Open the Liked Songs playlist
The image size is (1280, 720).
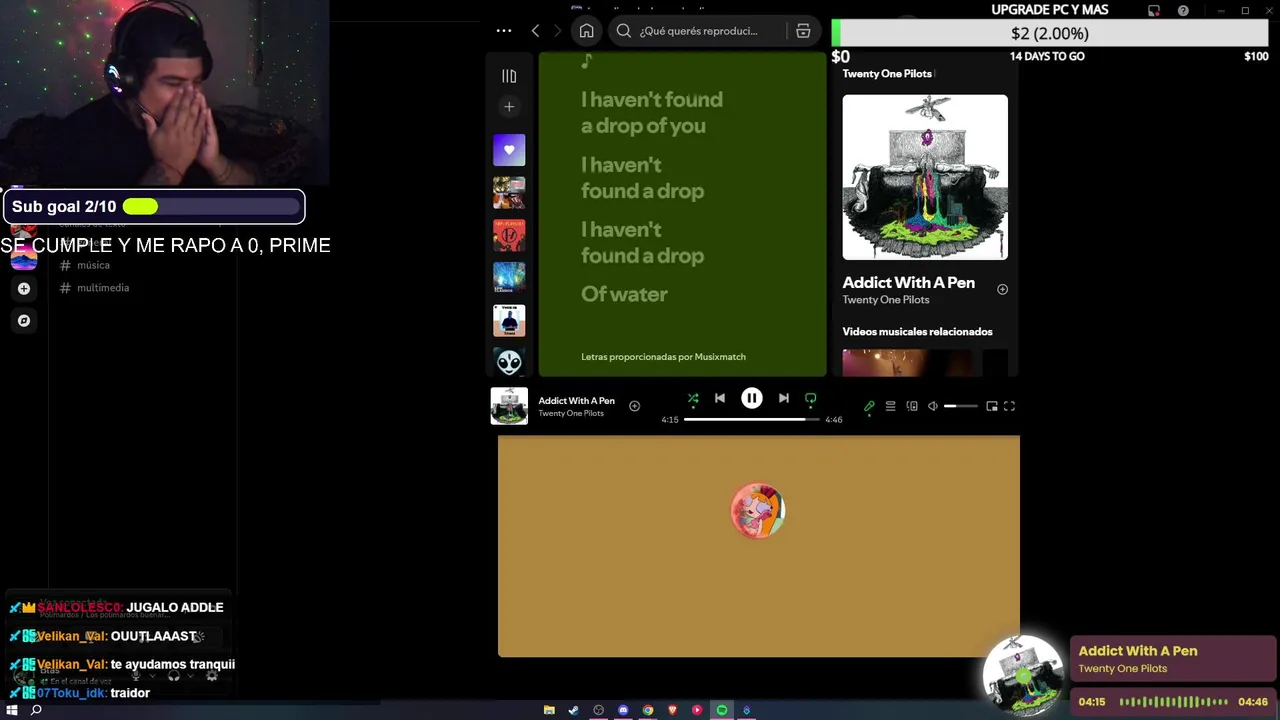coord(509,150)
